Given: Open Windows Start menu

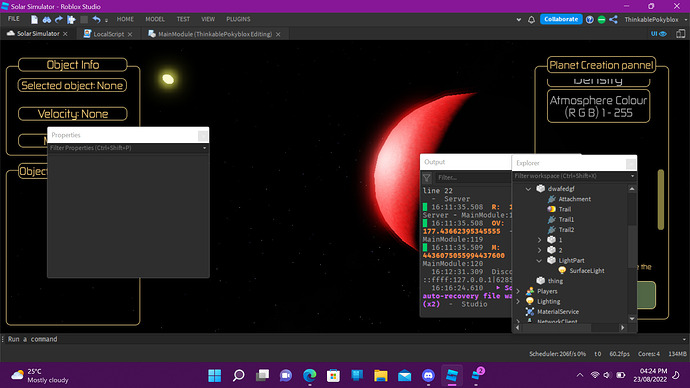Looking at the screenshot, I should point(214,375).
